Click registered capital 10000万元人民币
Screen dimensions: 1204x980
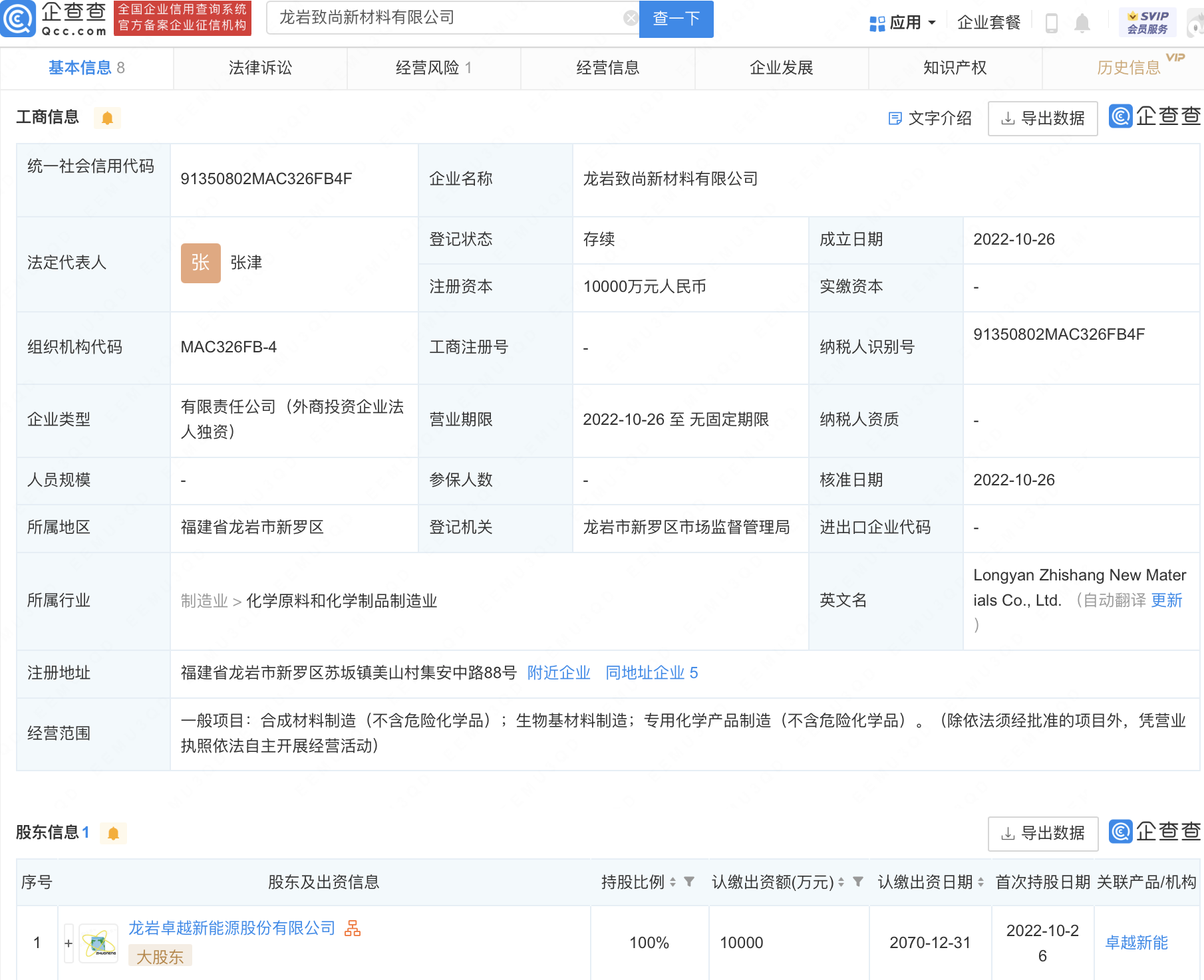pos(645,287)
